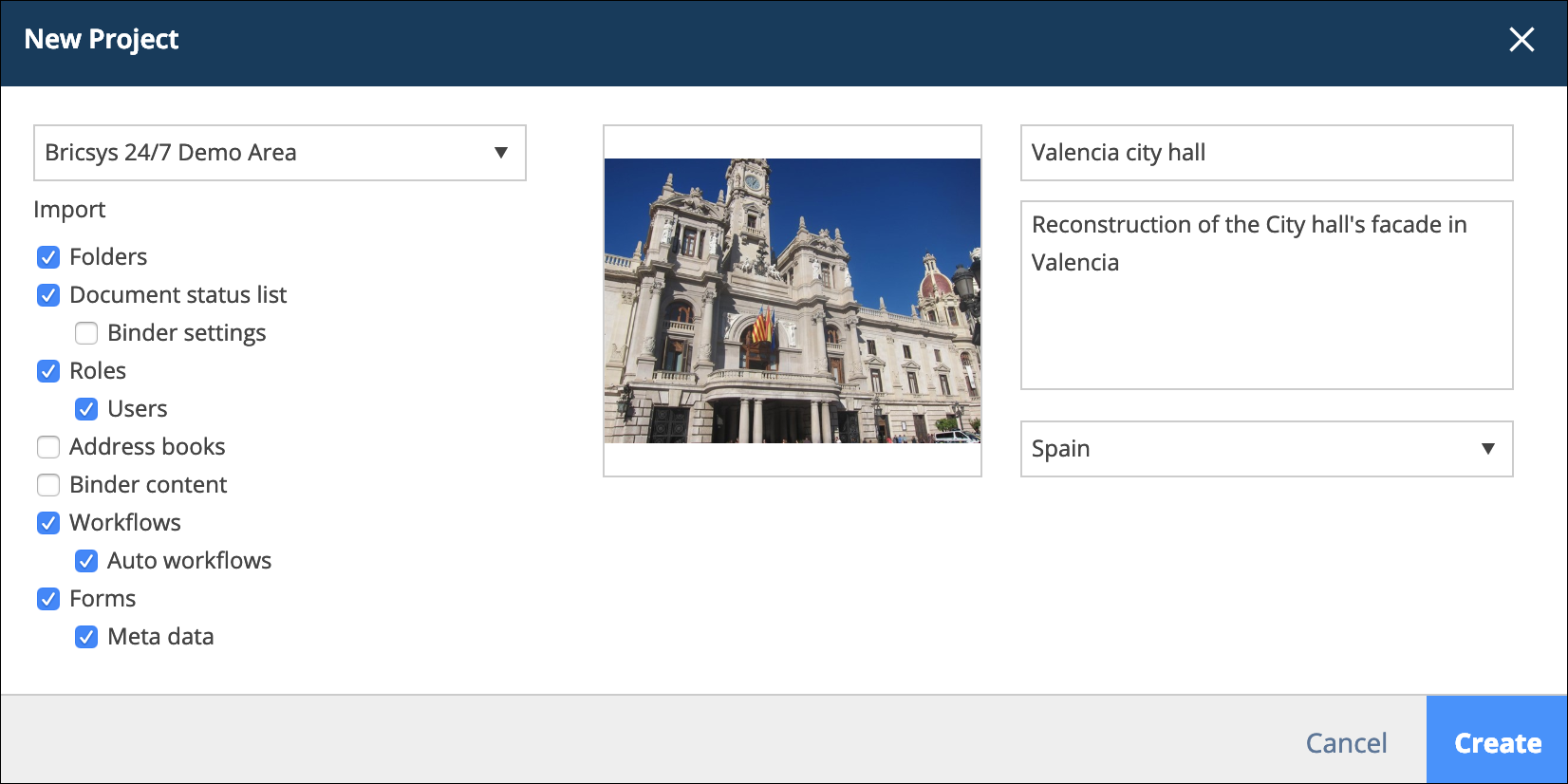The height and width of the screenshot is (784, 1568).
Task: Click the Create button
Action: pyautogui.click(x=1497, y=740)
